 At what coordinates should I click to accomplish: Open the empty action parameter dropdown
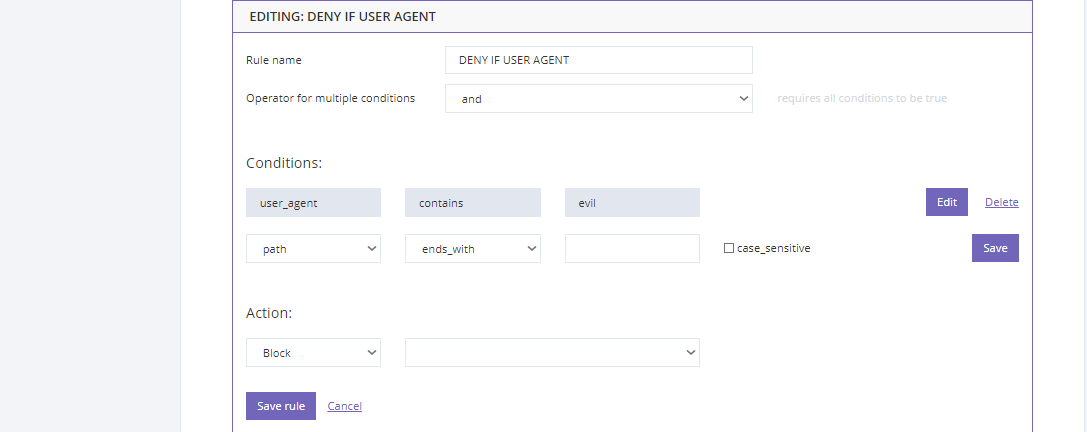553,352
